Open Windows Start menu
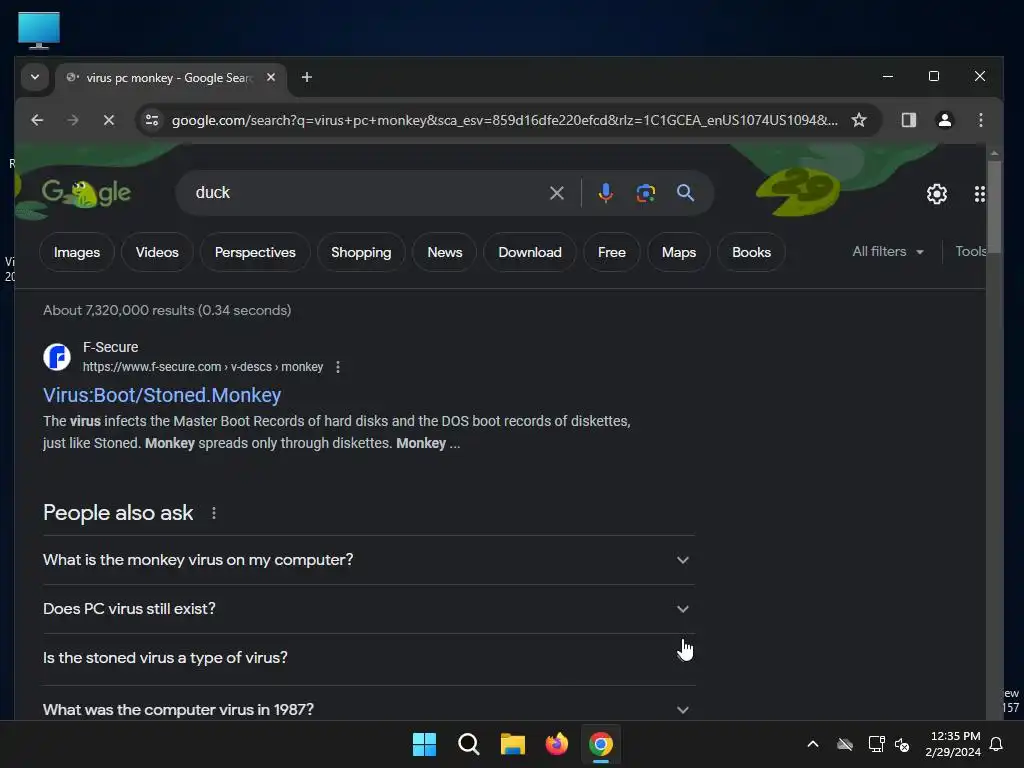Viewport: 1024px width, 768px height. click(424, 744)
